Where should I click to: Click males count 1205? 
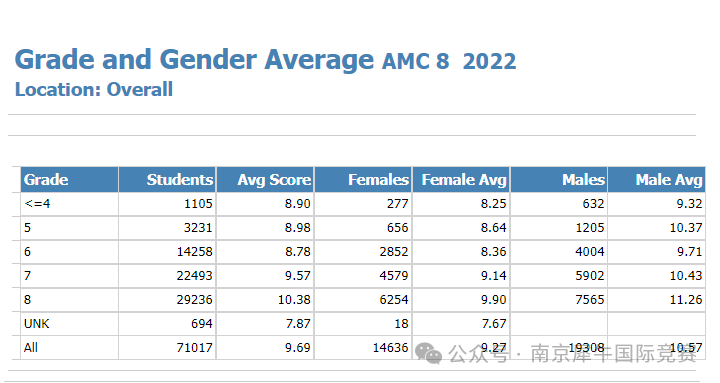click(x=590, y=227)
